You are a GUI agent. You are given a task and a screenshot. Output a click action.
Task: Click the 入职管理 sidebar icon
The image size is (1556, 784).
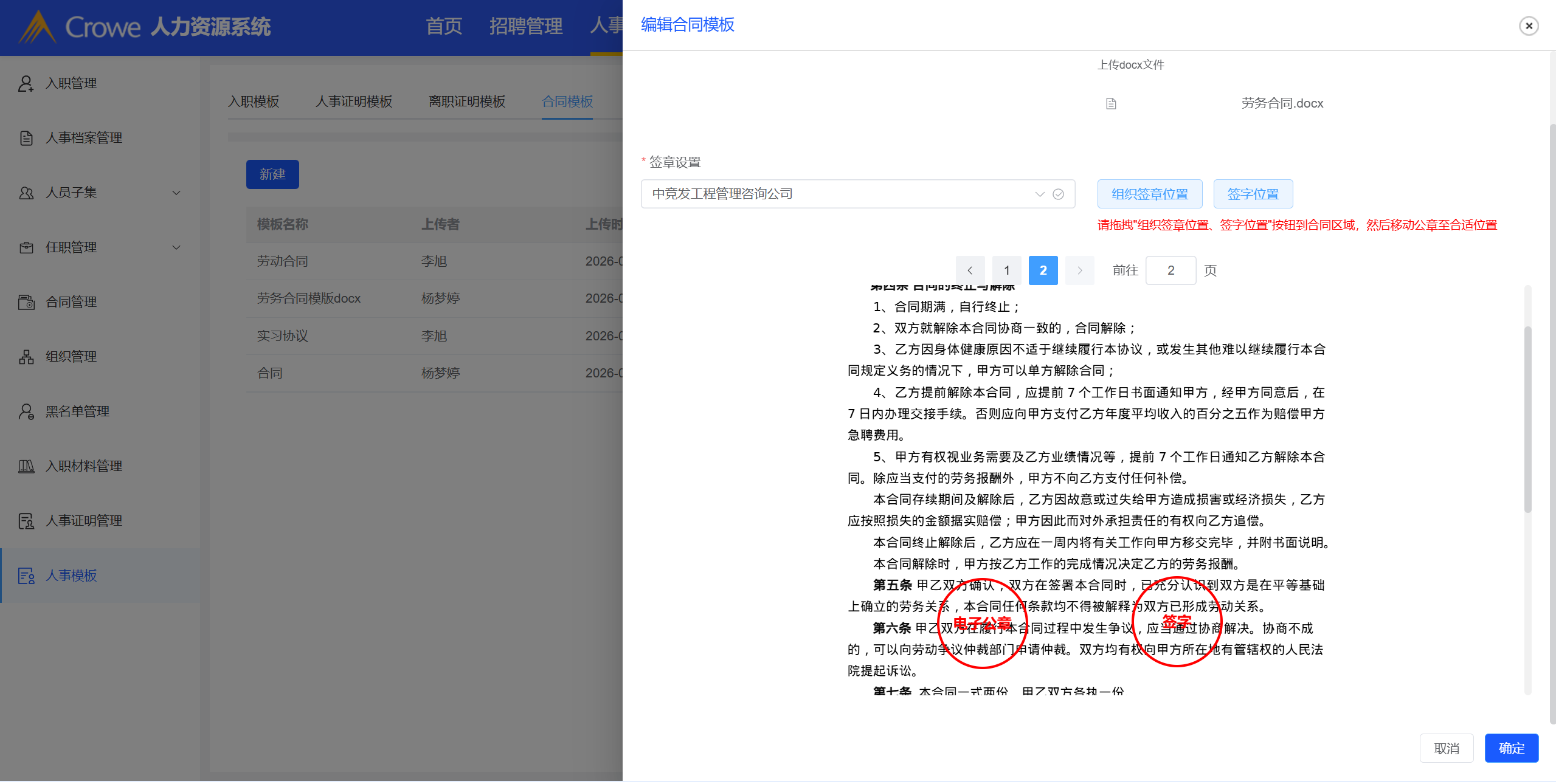point(26,83)
